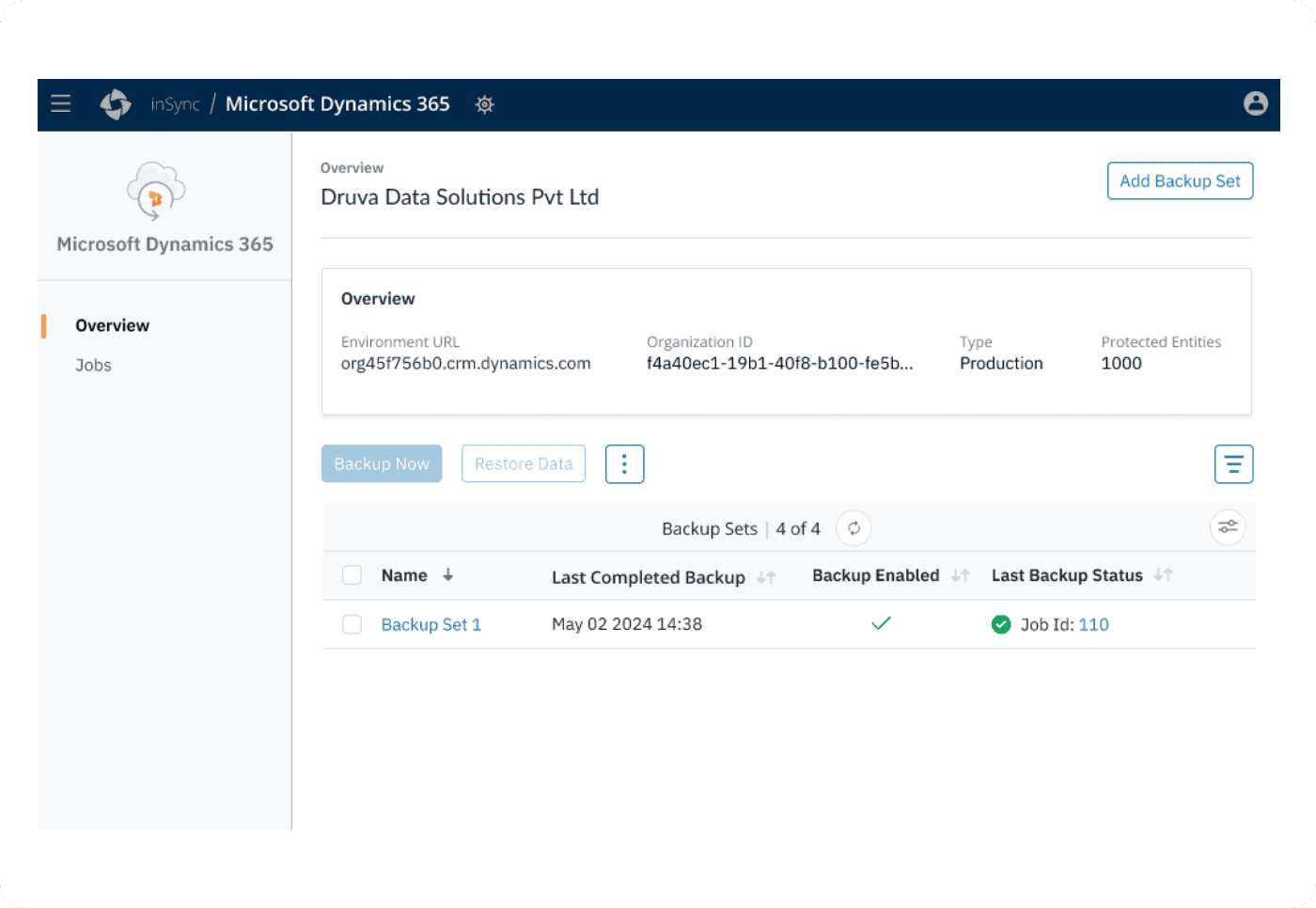Open the filter panel icon button
Image resolution: width=1316 pixels, height=908 pixels.
coord(1233,464)
